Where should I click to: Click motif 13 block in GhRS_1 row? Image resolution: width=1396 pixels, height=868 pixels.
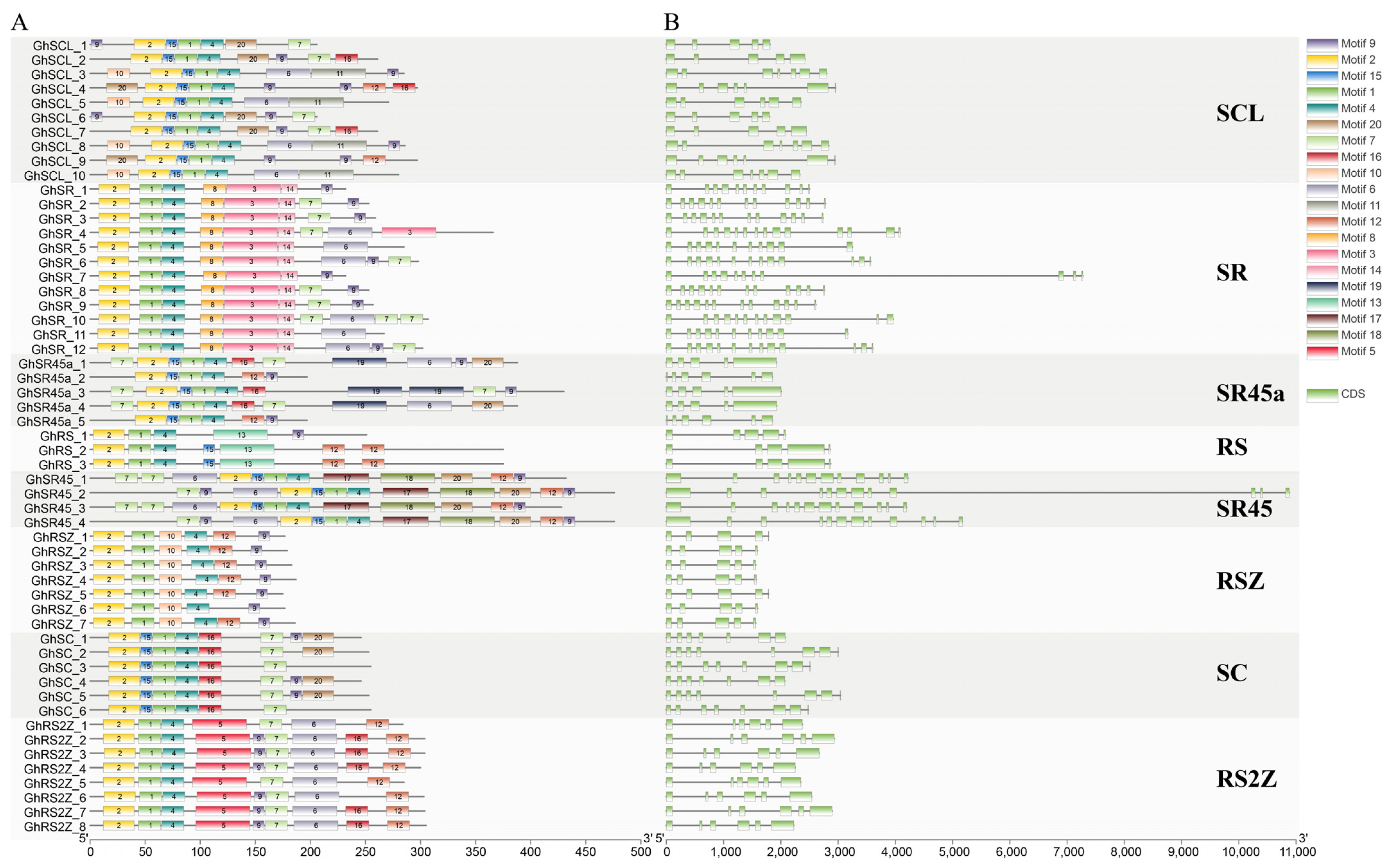pos(240,434)
